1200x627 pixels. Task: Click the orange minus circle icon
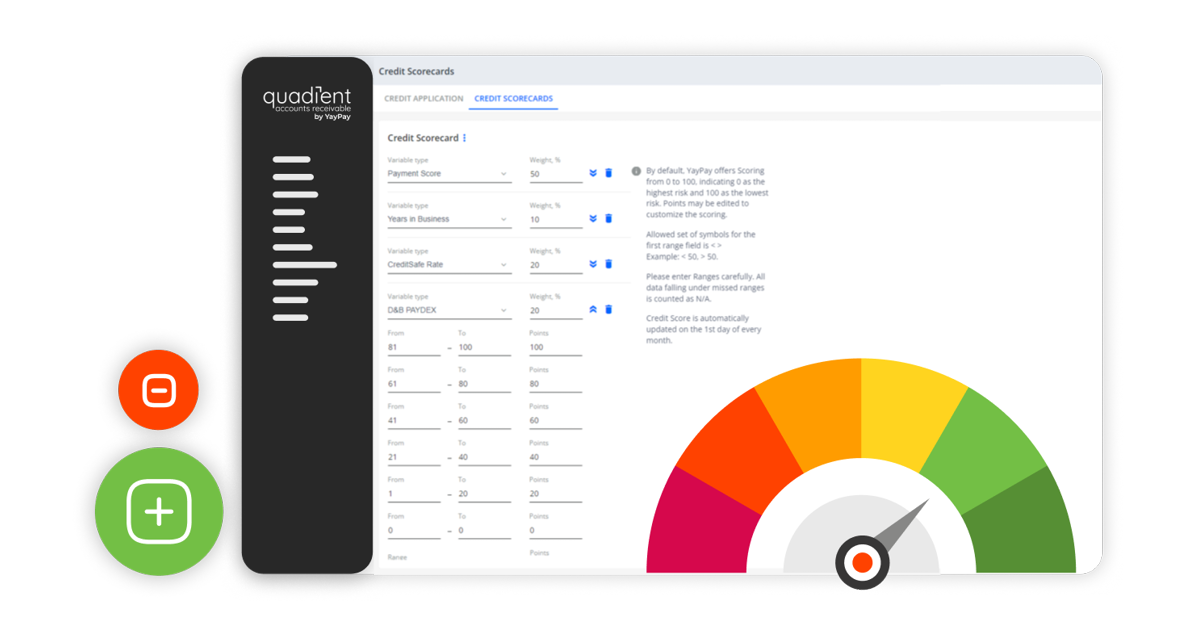[158, 390]
